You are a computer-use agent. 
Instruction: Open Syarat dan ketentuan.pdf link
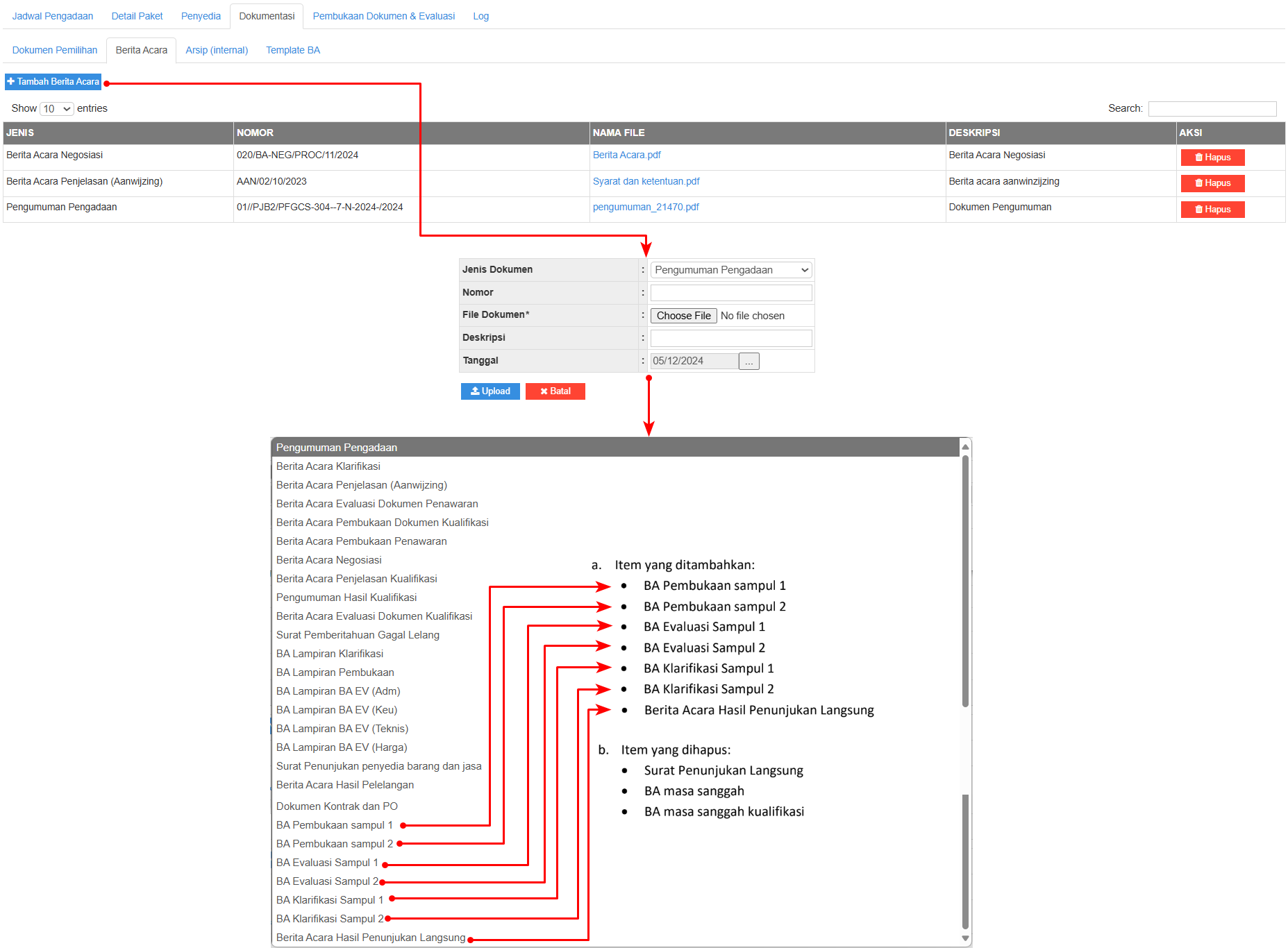click(646, 181)
